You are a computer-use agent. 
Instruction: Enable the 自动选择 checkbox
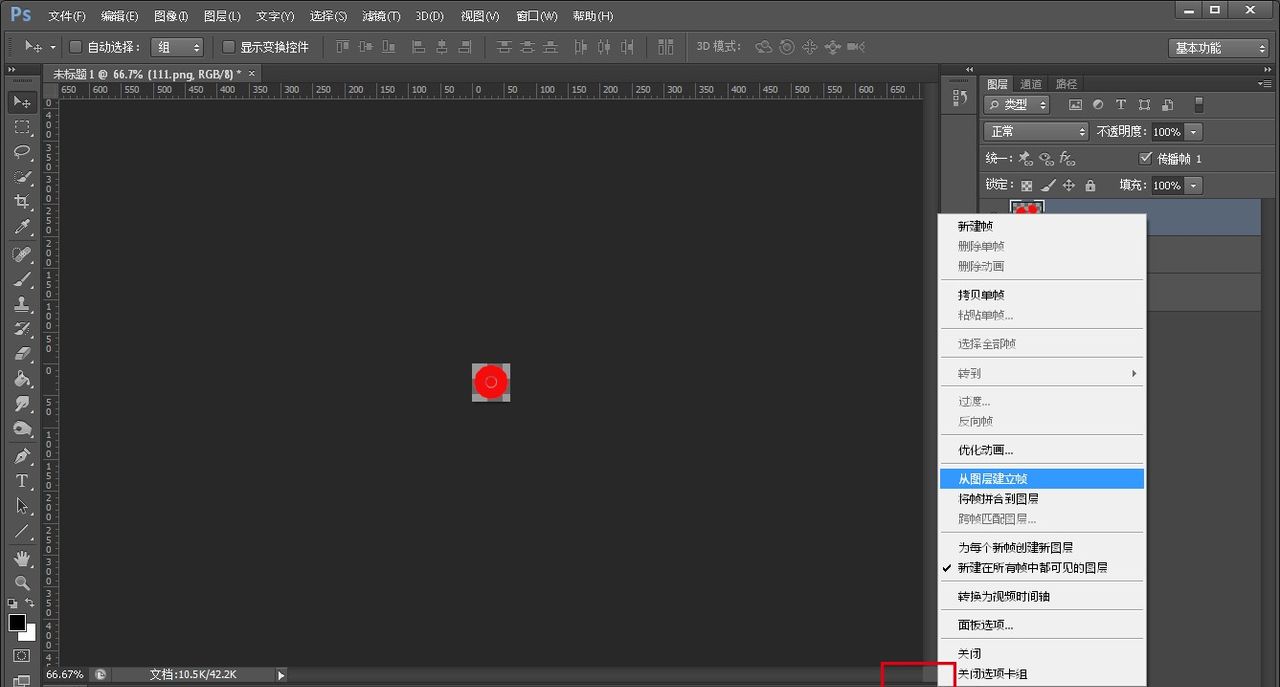[76, 47]
